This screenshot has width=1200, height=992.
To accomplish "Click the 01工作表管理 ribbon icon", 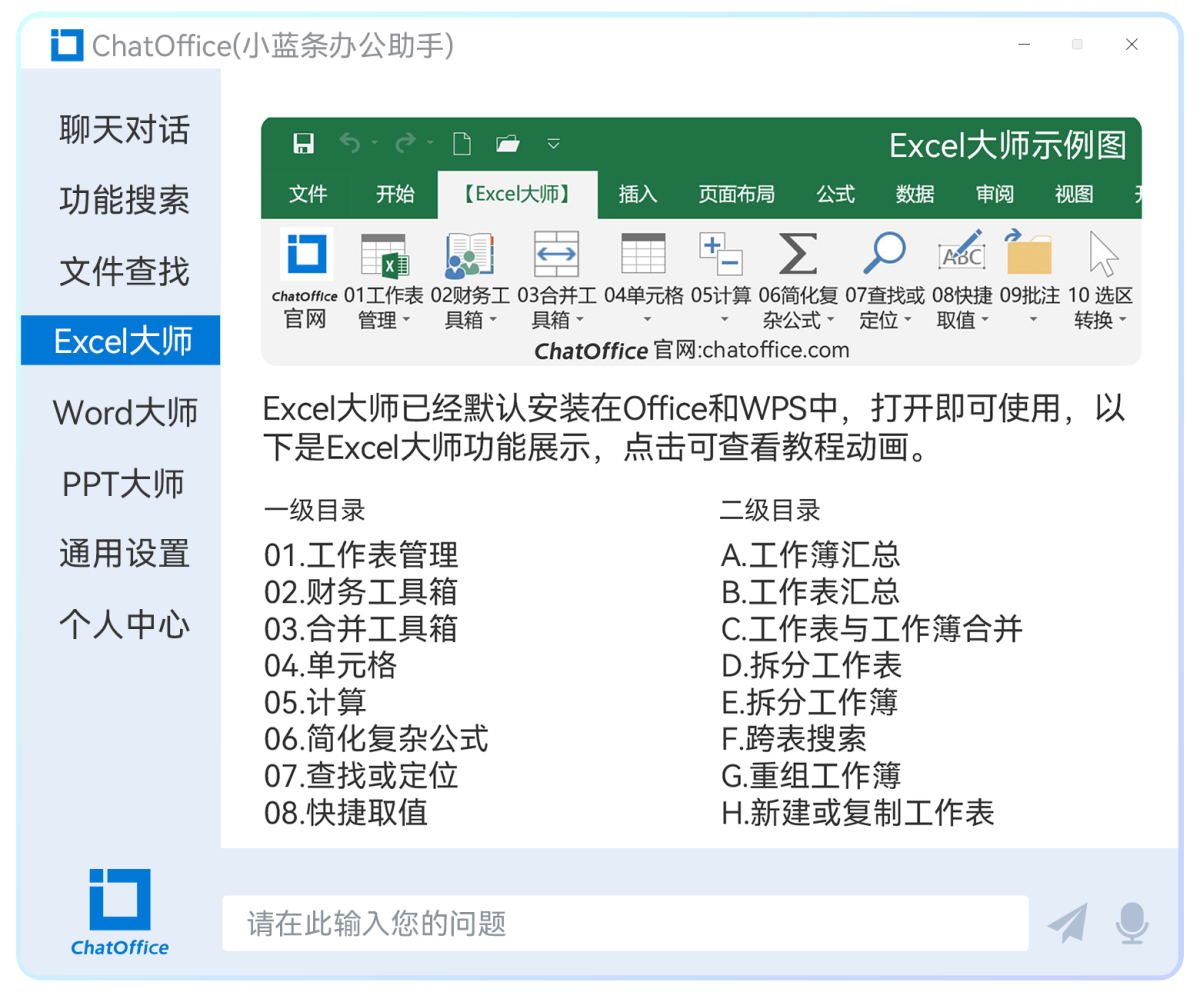I will click(383, 256).
